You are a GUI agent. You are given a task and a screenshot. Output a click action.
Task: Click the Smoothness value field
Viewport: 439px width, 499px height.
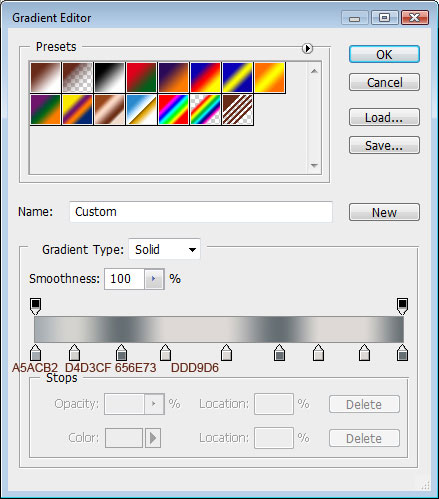coord(124,279)
